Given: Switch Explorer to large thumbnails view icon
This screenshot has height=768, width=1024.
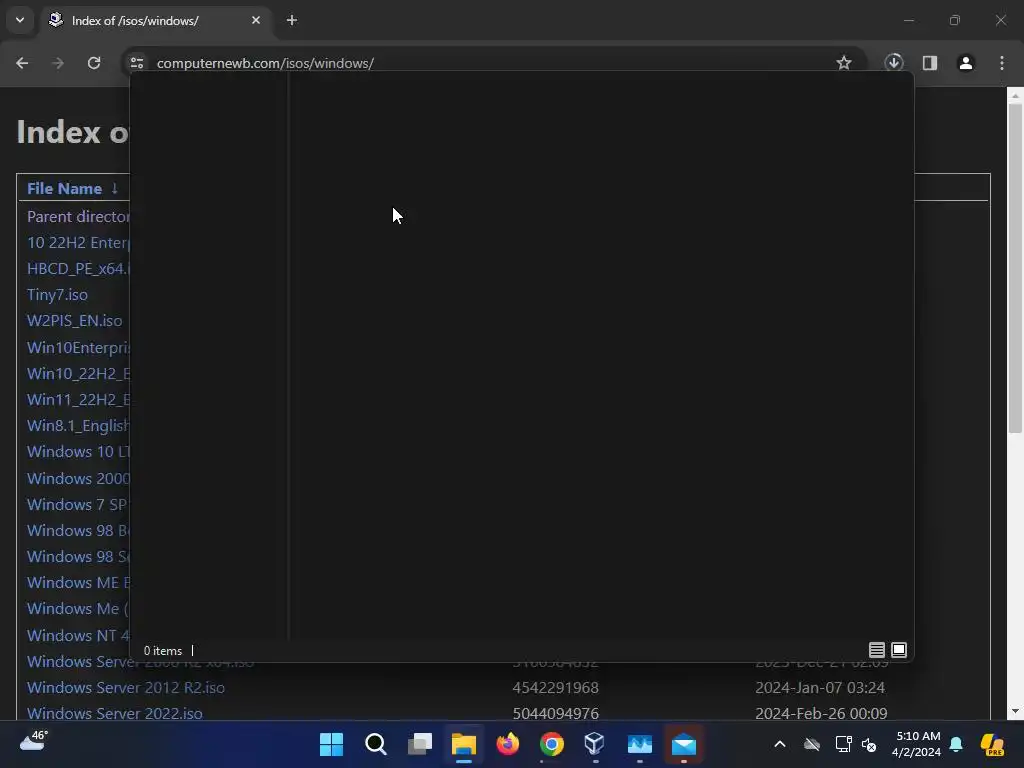Looking at the screenshot, I should pos(899,650).
